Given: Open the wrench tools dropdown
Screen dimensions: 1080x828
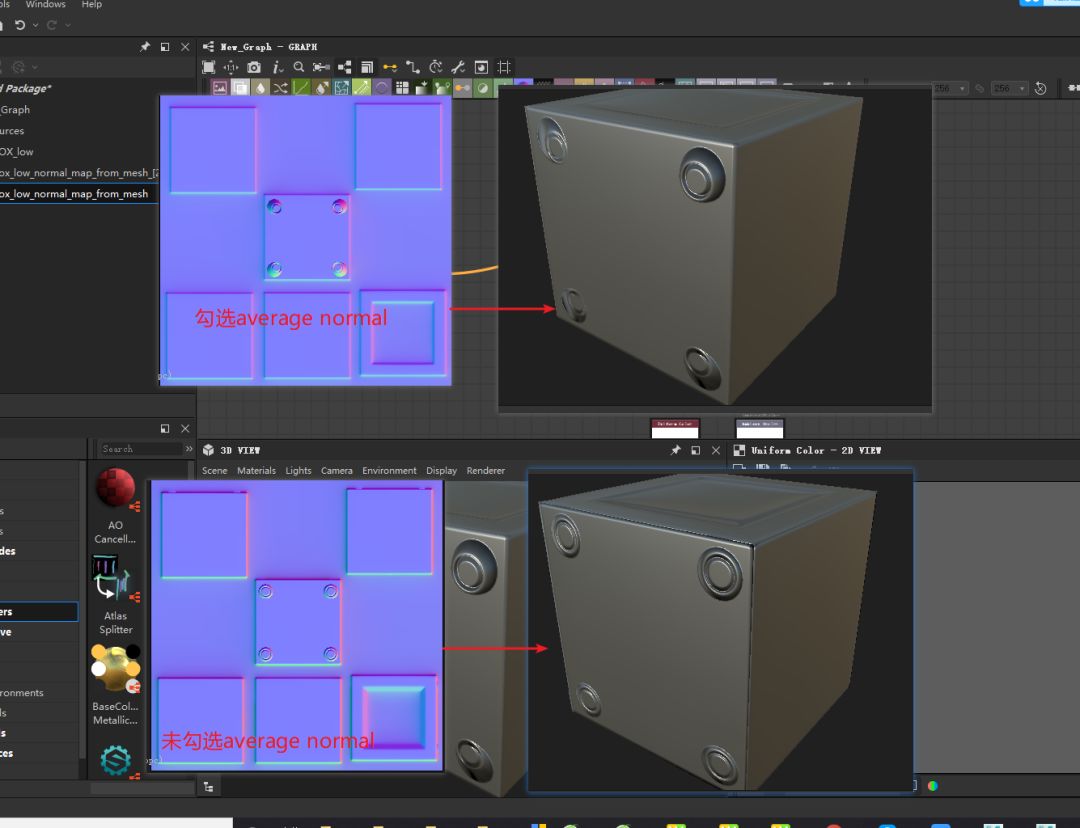Looking at the screenshot, I should point(458,67).
